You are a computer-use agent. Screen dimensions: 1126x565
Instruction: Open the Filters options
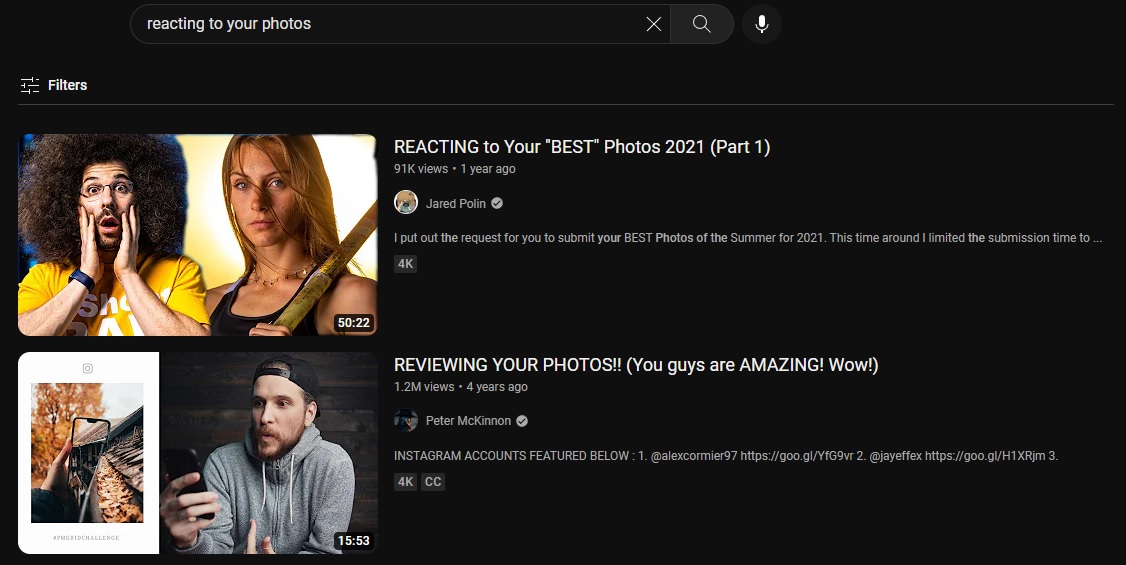pyautogui.click(x=67, y=85)
